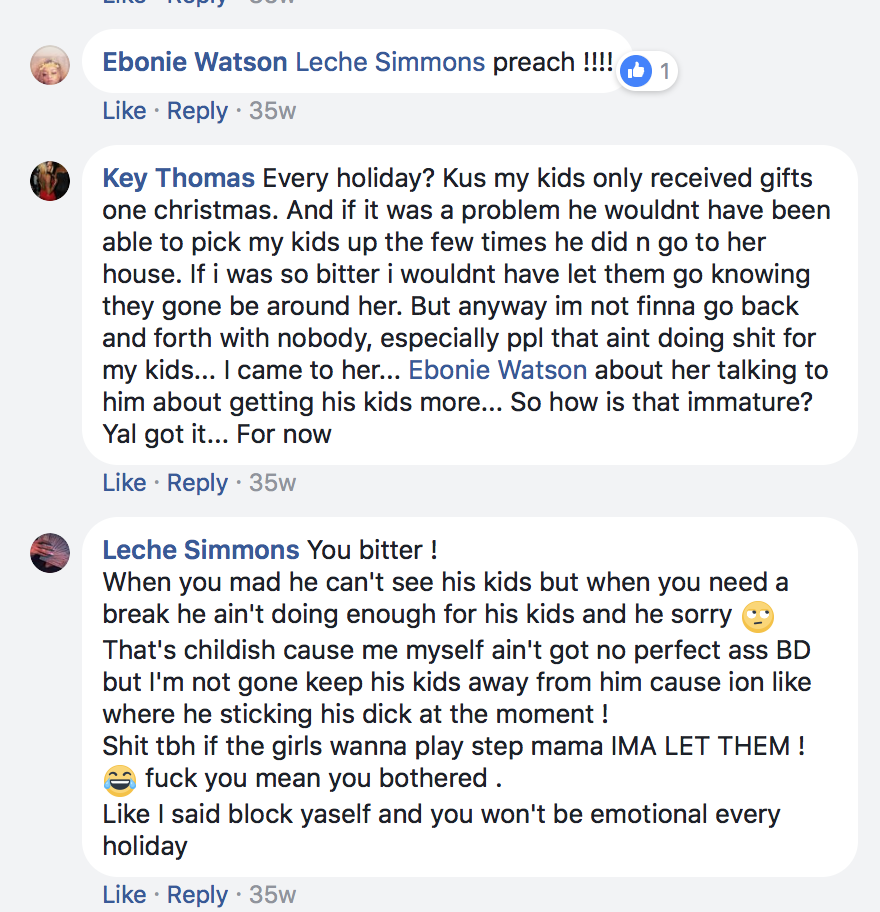The image size is (880, 912).
Task: Reply to Ebonie Watson's preach comment
Action: click(x=197, y=111)
